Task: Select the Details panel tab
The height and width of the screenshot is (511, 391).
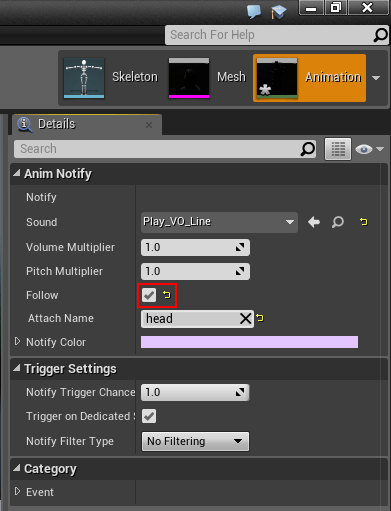Action: tap(87, 124)
